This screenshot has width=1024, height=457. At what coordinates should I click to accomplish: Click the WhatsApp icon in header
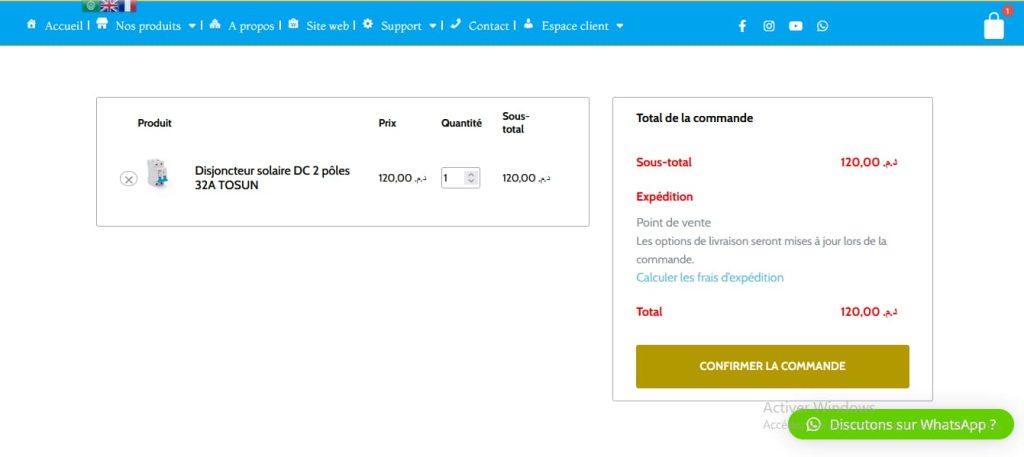[x=822, y=26]
